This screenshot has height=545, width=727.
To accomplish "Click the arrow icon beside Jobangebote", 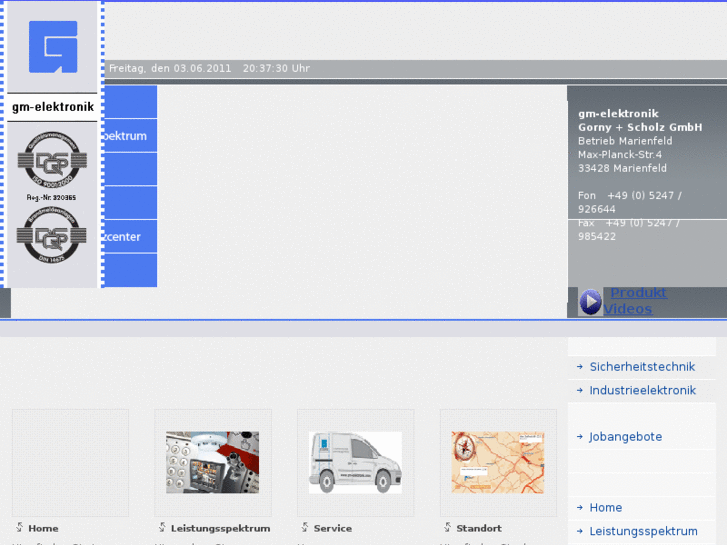I will coord(580,437).
